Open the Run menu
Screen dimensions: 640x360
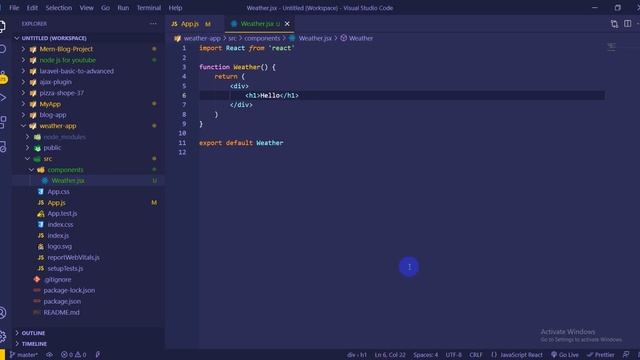[x=123, y=8]
